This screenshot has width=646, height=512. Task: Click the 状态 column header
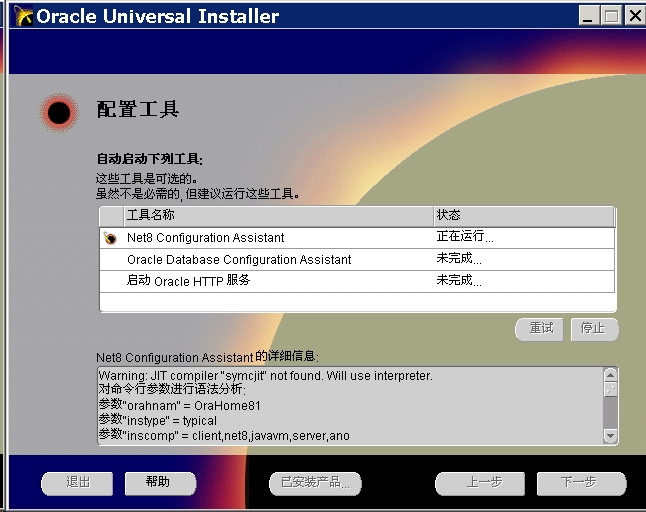524,215
